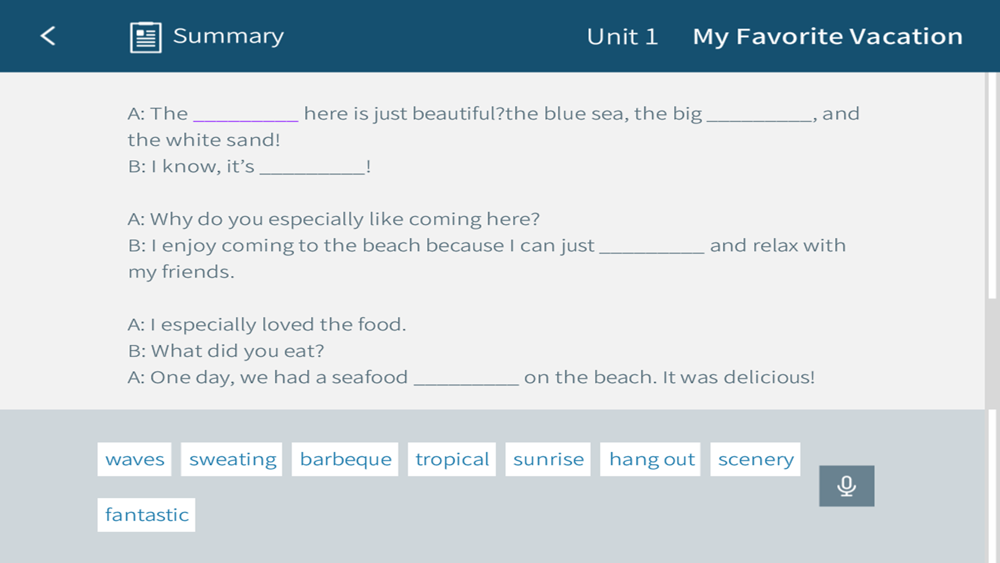
Task: Choose the 'barbeque' word tile
Action: (345, 459)
